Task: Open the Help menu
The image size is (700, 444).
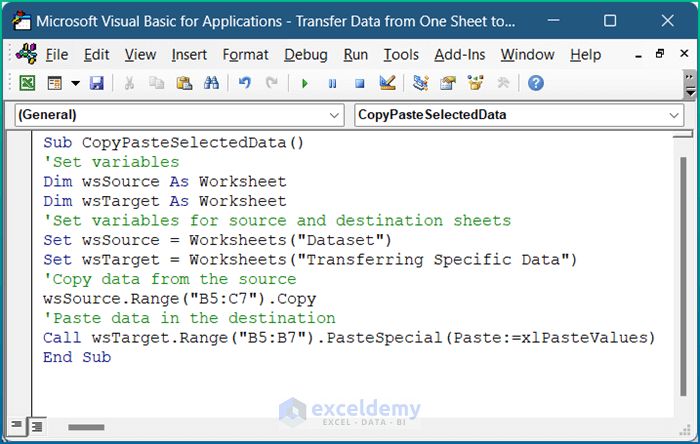Action: [x=585, y=55]
